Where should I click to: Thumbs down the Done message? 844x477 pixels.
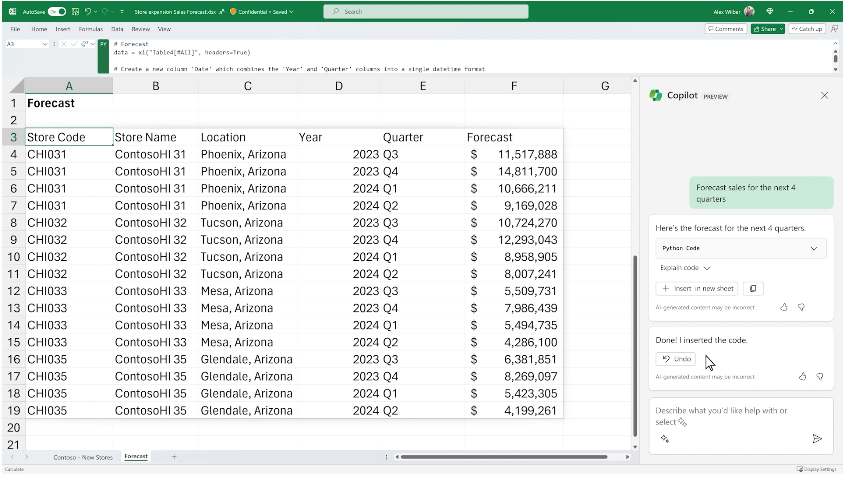click(820, 376)
